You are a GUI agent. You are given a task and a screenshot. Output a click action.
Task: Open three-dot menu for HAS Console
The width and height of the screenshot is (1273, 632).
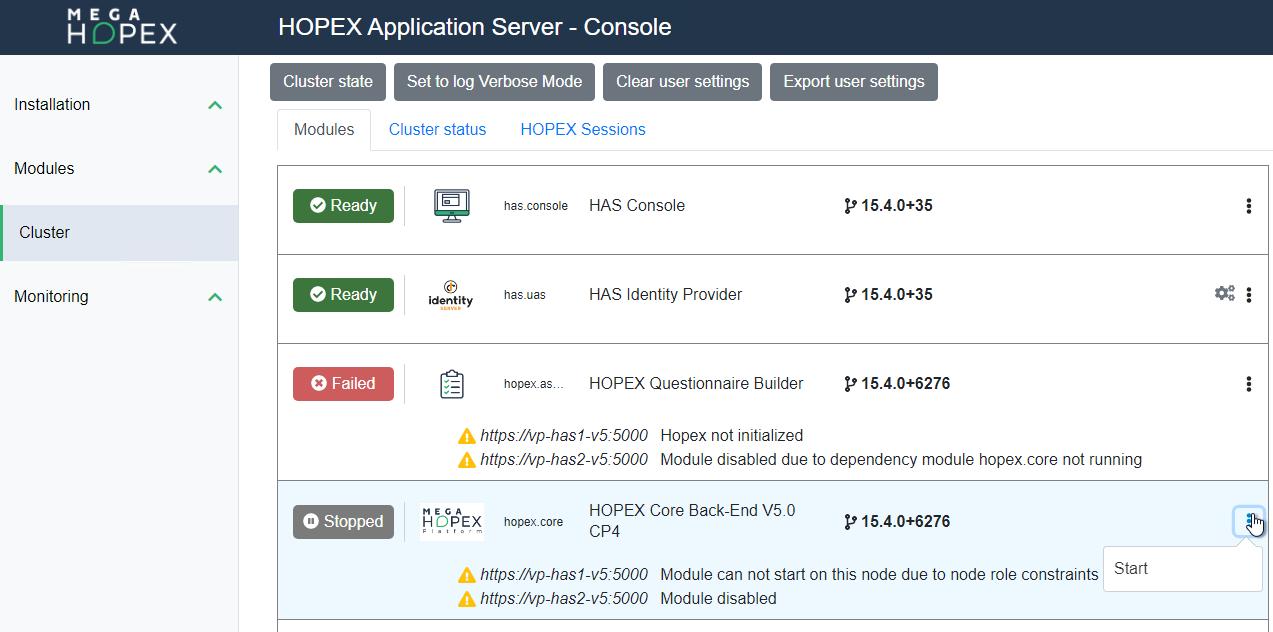(1249, 206)
